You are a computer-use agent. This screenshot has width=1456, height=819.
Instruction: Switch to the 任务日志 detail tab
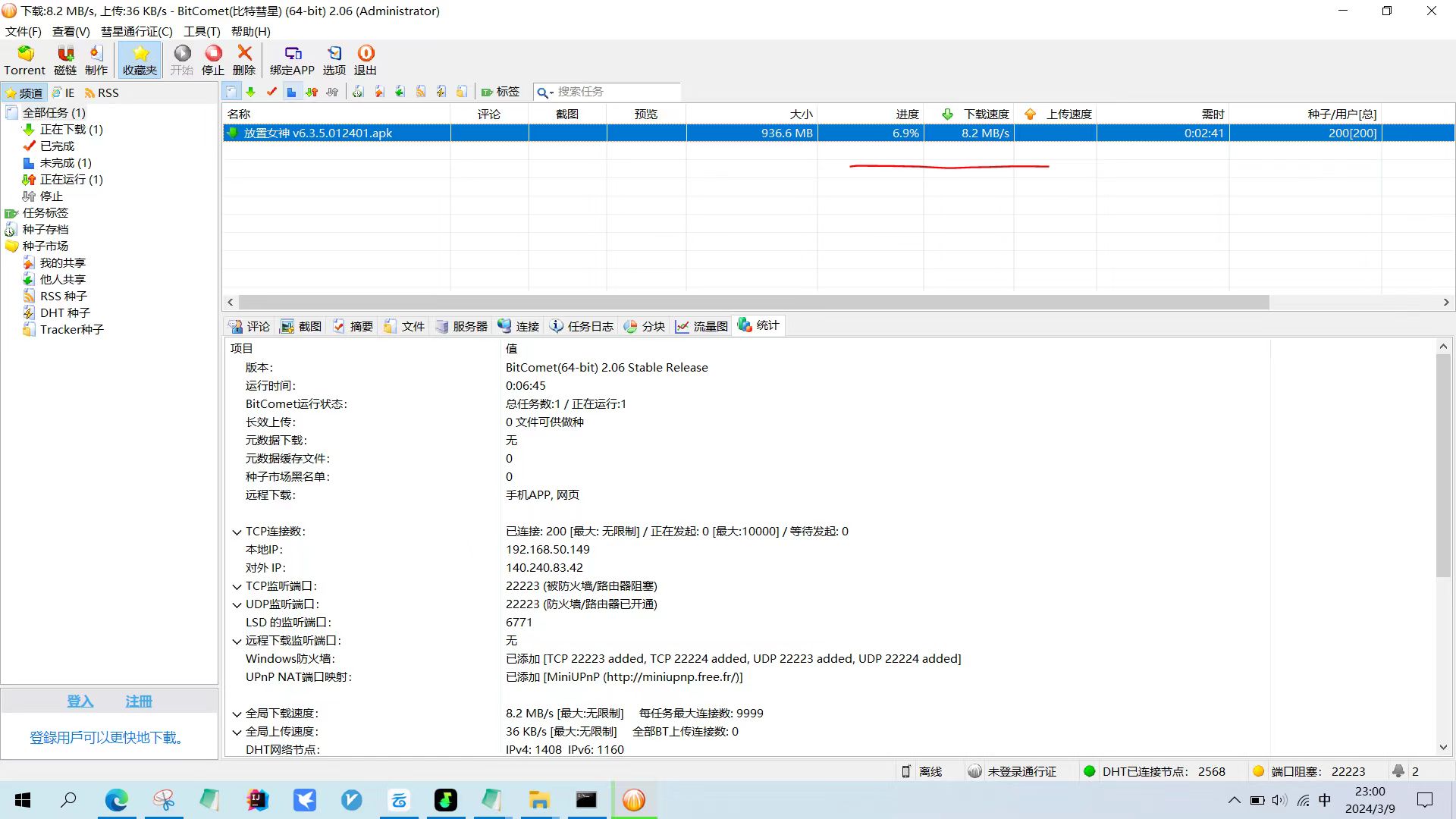click(582, 326)
